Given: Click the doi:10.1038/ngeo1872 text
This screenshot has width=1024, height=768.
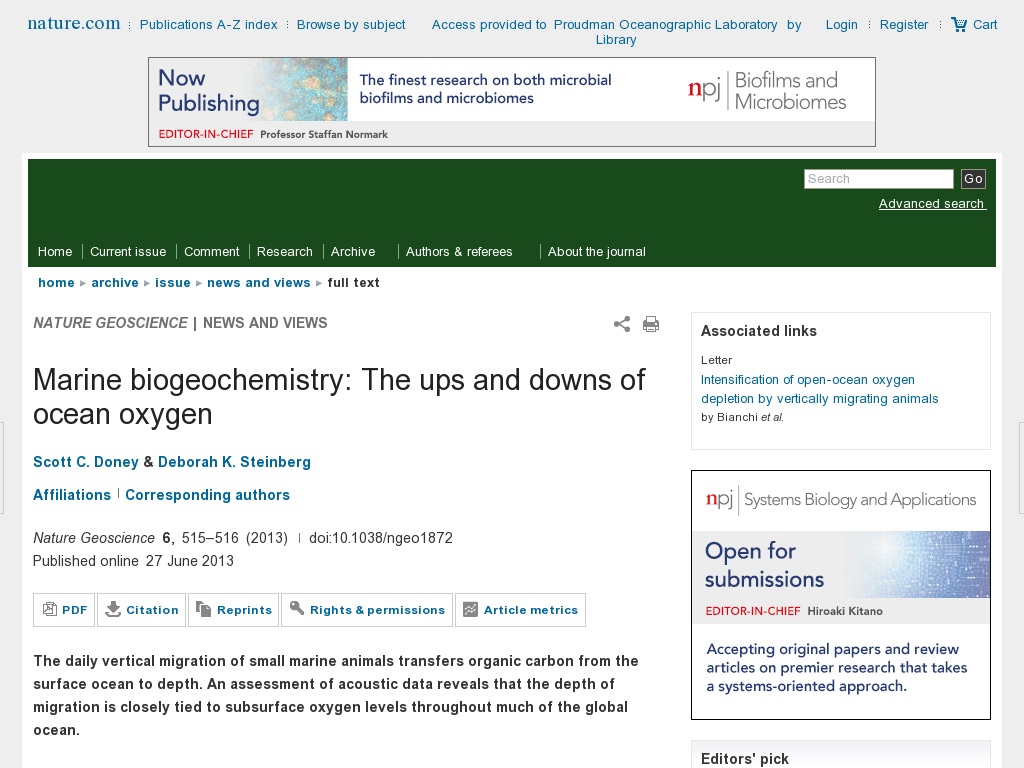Looking at the screenshot, I should click(381, 538).
